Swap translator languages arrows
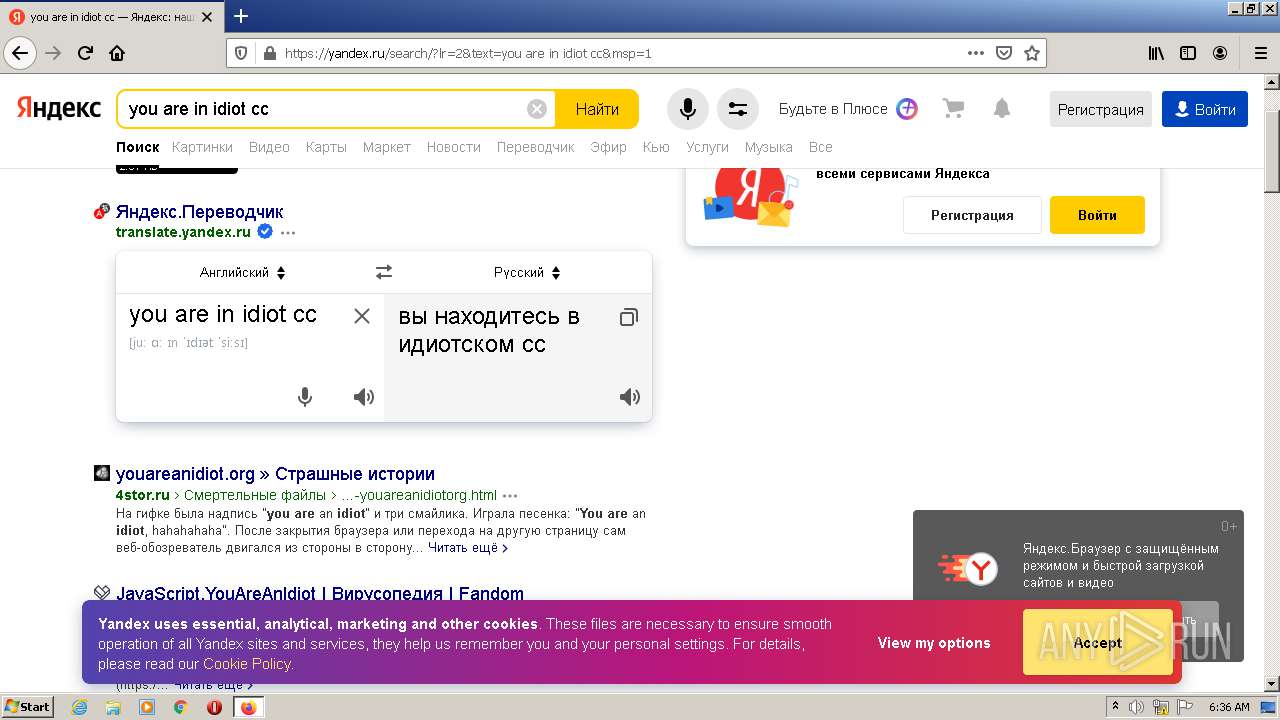 pyautogui.click(x=384, y=272)
